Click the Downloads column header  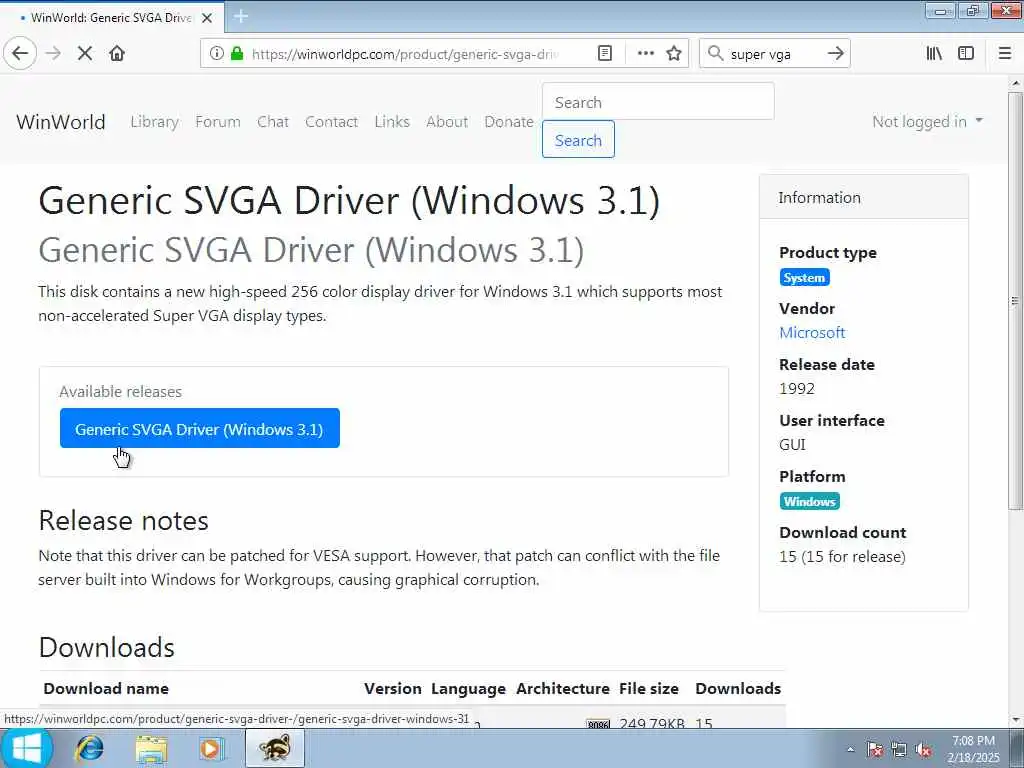tap(738, 688)
